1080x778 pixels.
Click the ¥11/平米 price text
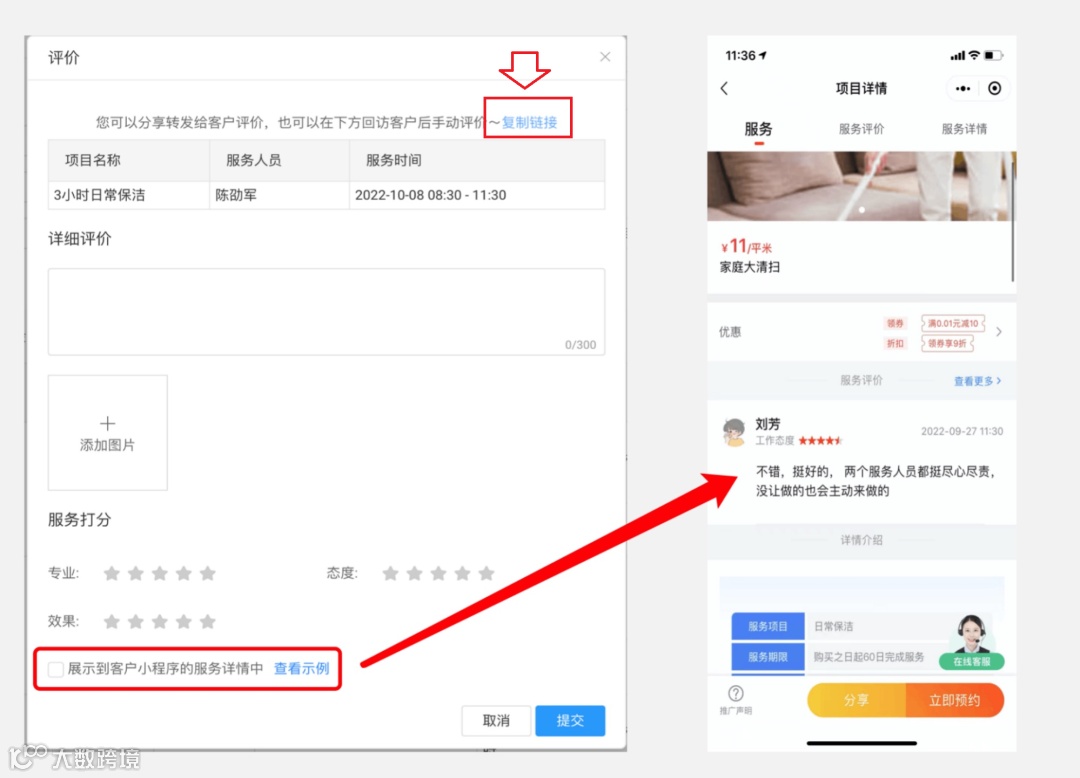746,246
